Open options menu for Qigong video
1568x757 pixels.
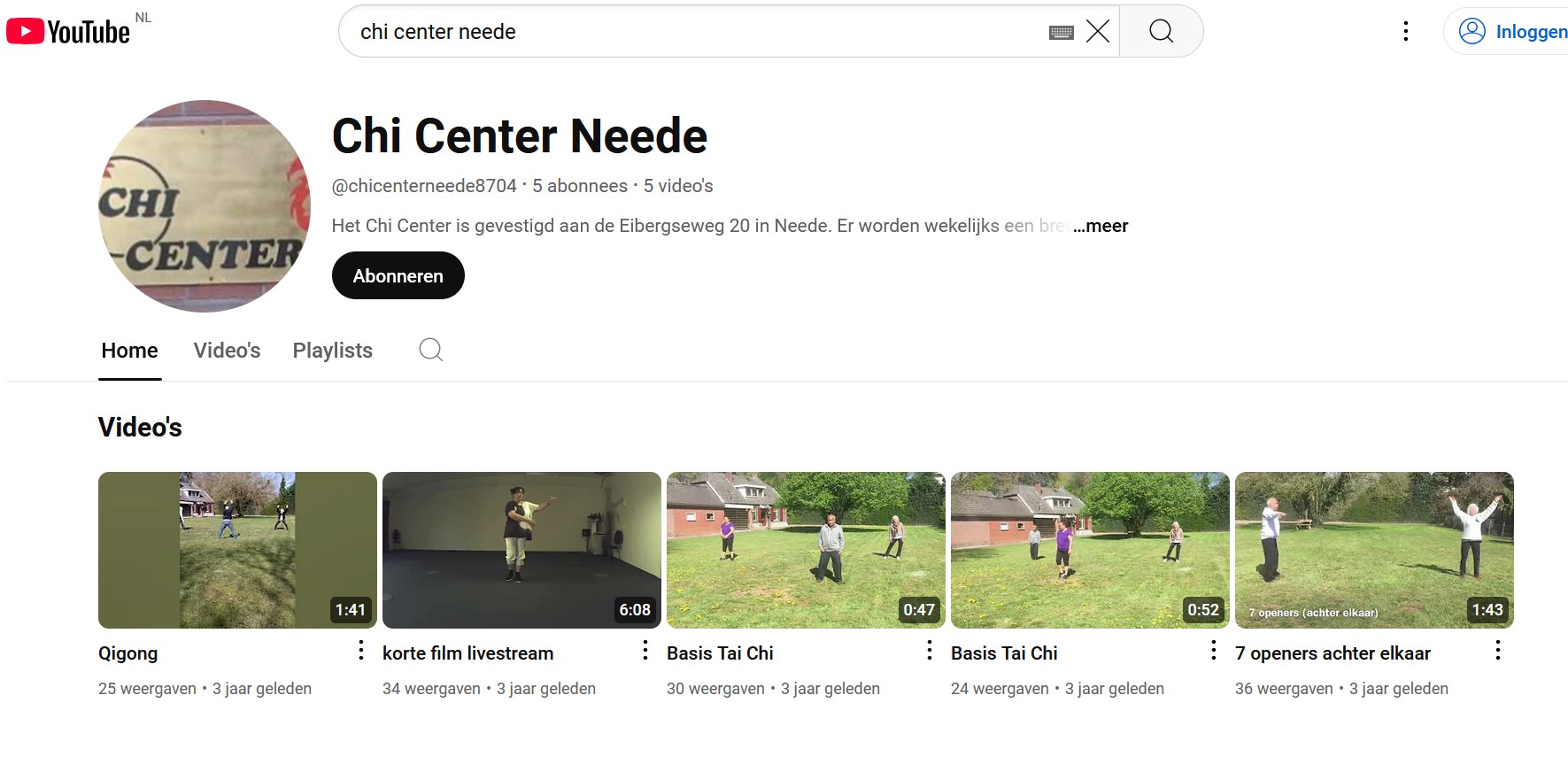click(361, 651)
